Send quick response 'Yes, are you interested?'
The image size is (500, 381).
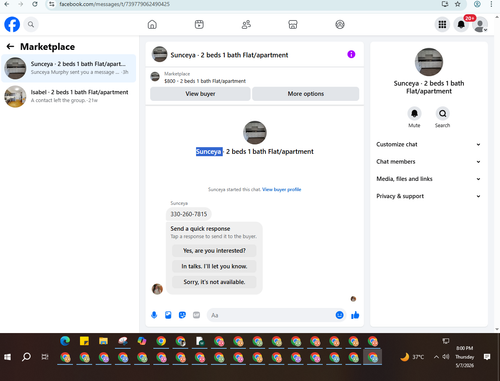coord(214,251)
